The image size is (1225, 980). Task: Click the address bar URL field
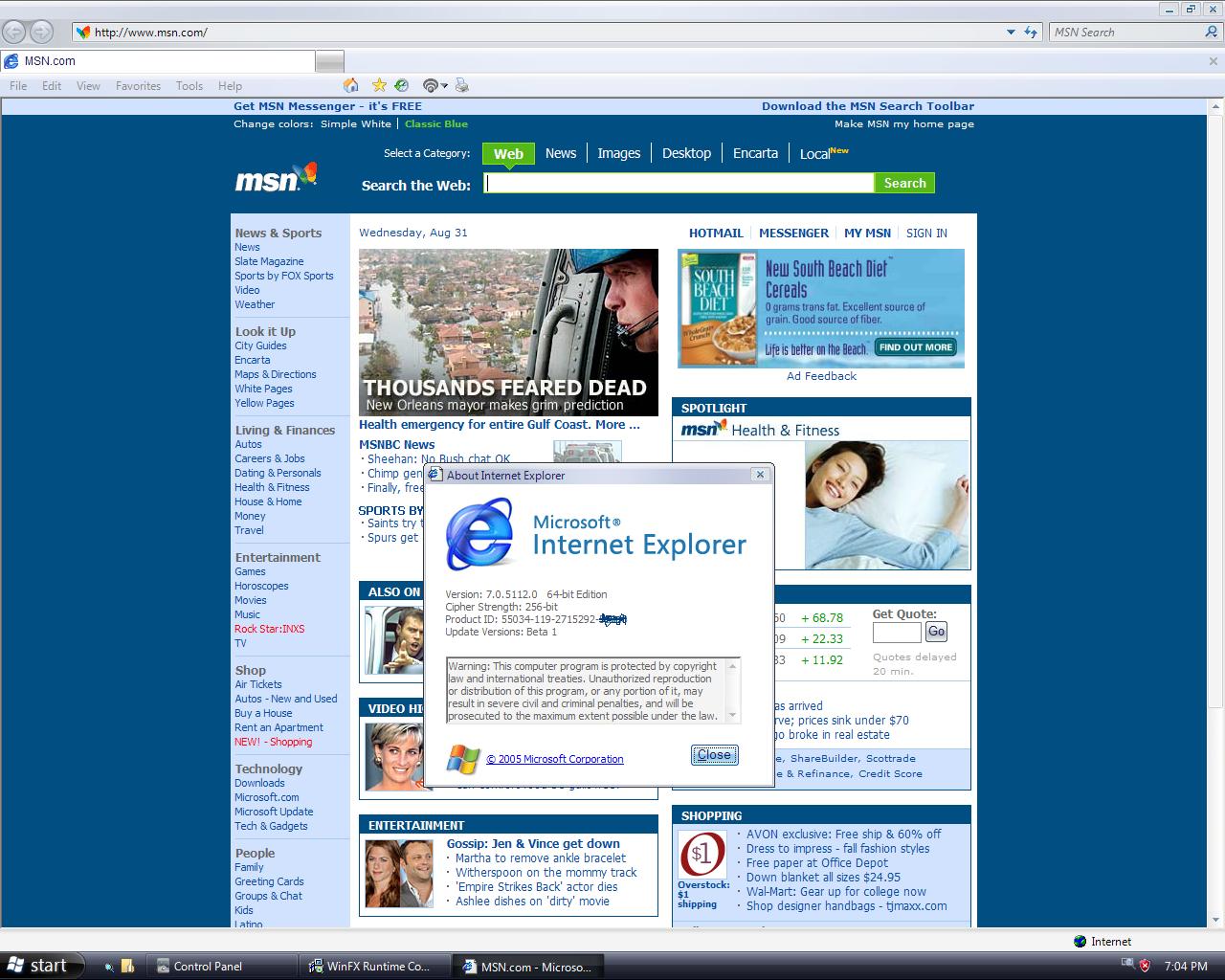click(546, 33)
